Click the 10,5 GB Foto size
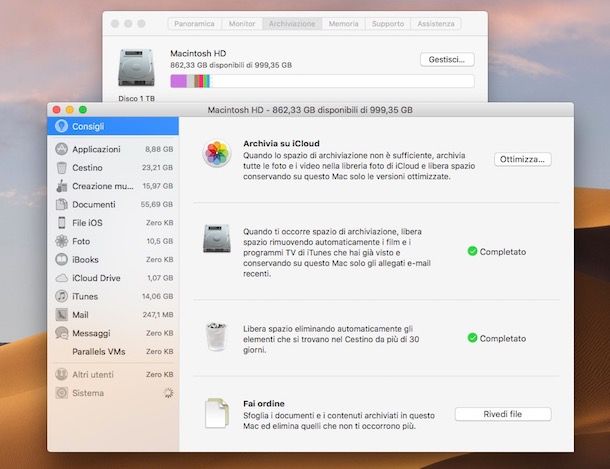The width and height of the screenshot is (610, 469). pyautogui.click(x=160, y=241)
